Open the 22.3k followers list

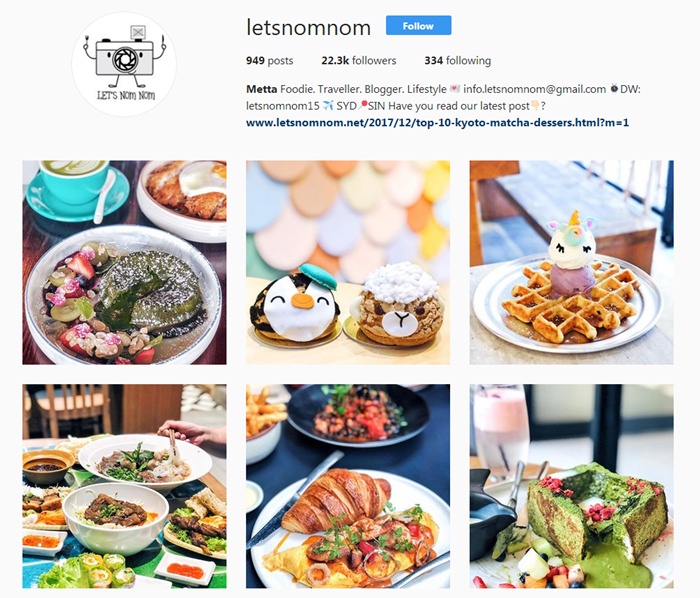358,61
